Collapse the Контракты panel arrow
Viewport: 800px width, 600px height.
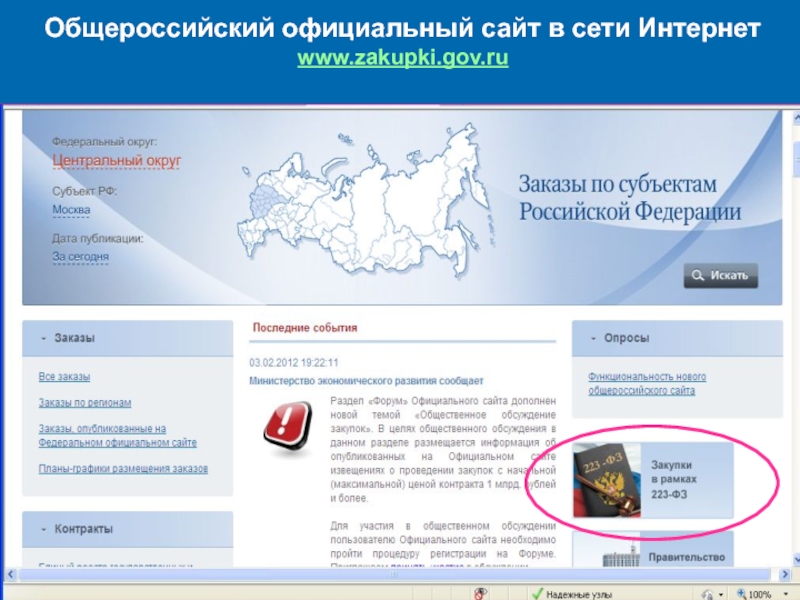44,529
